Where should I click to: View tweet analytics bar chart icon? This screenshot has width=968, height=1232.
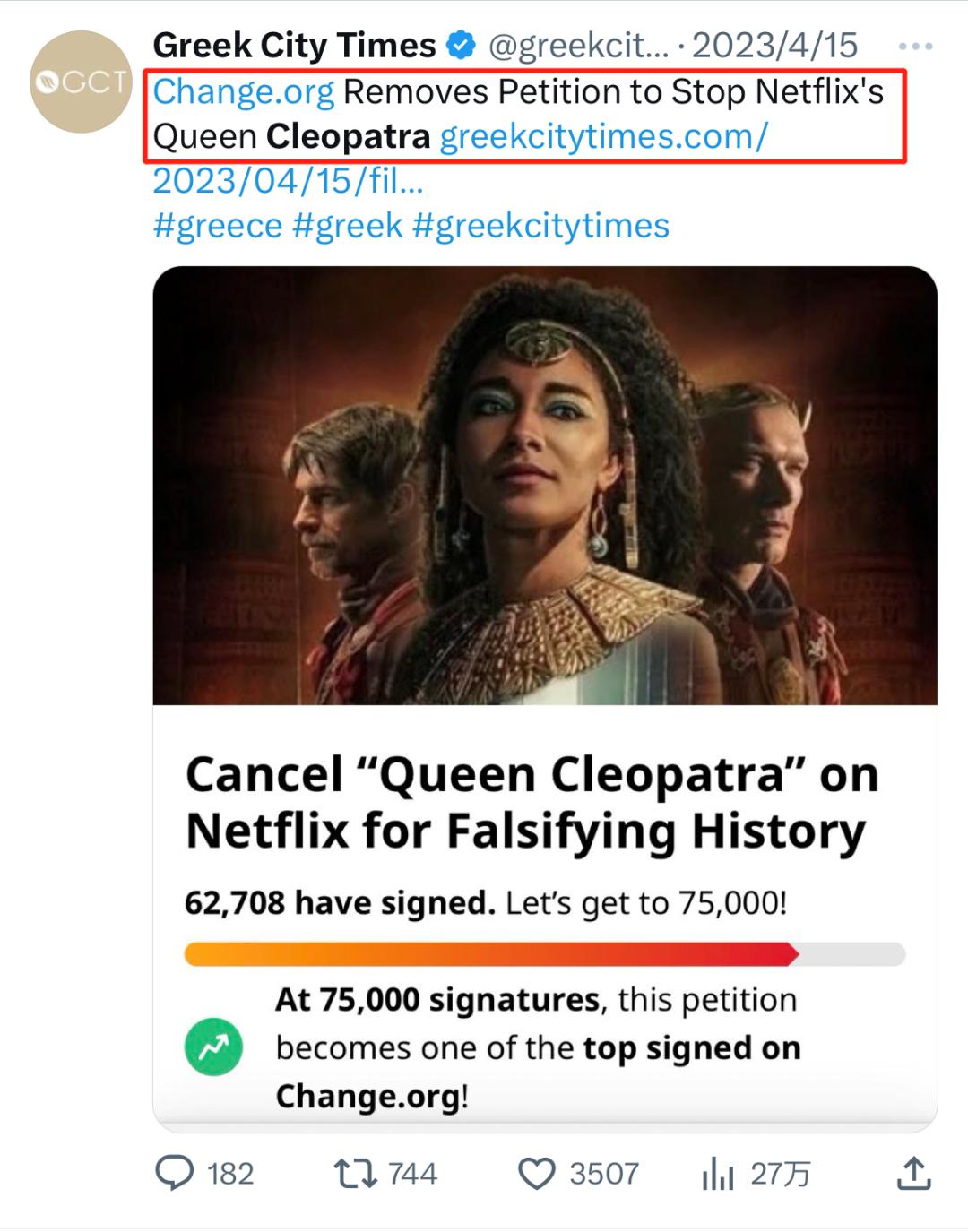[718, 1173]
